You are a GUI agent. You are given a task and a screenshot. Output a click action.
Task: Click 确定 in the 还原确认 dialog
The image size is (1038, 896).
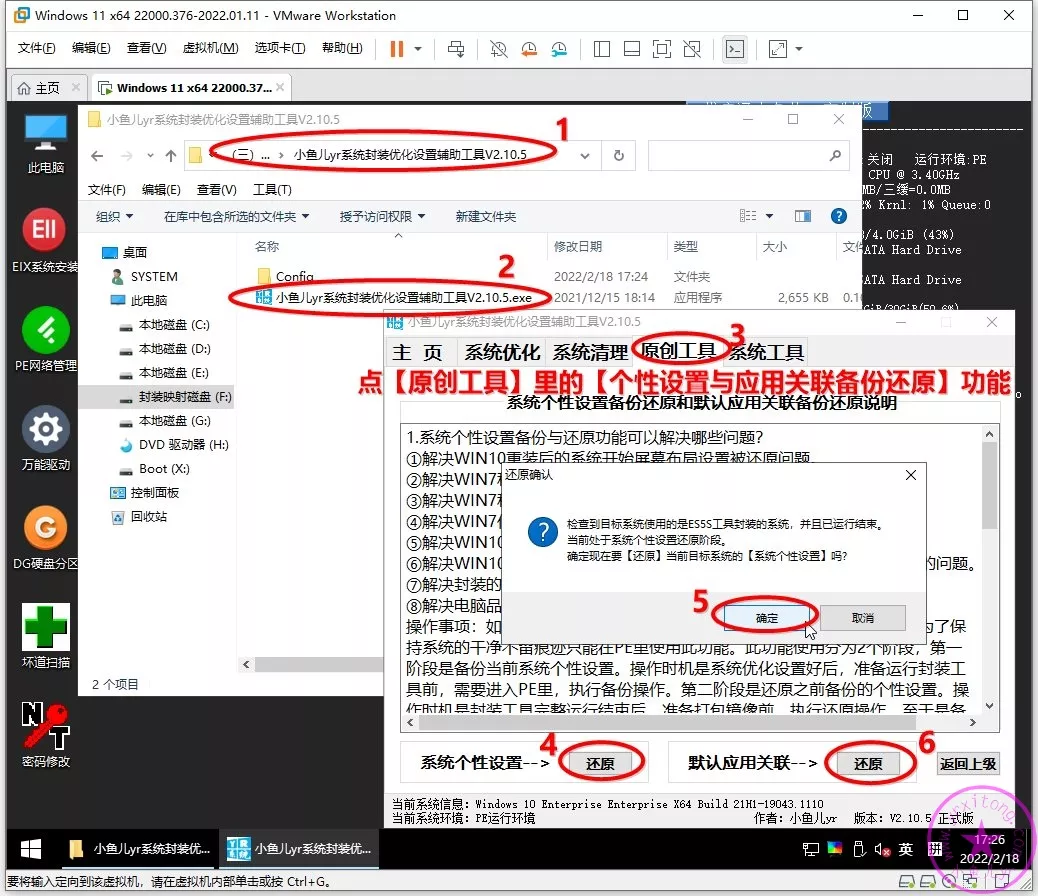[x=767, y=617]
